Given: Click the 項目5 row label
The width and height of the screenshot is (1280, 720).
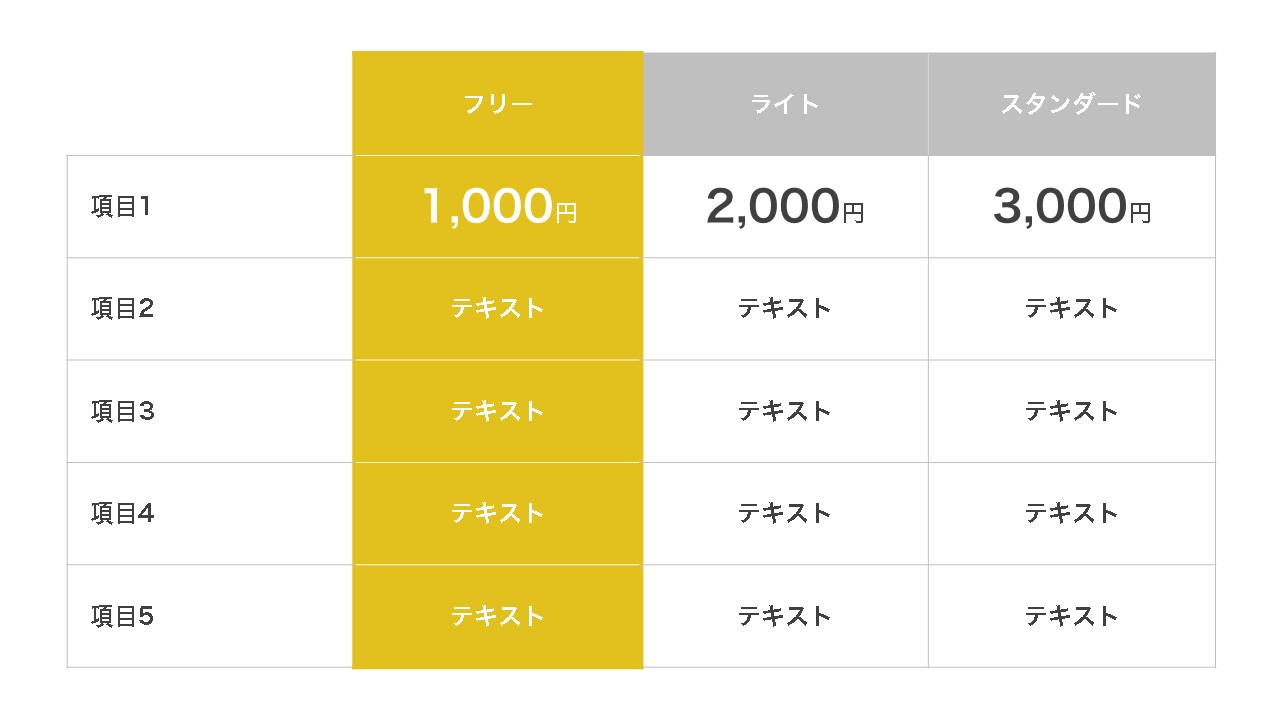Looking at the screenshot, I should click(x=122, y=616).
